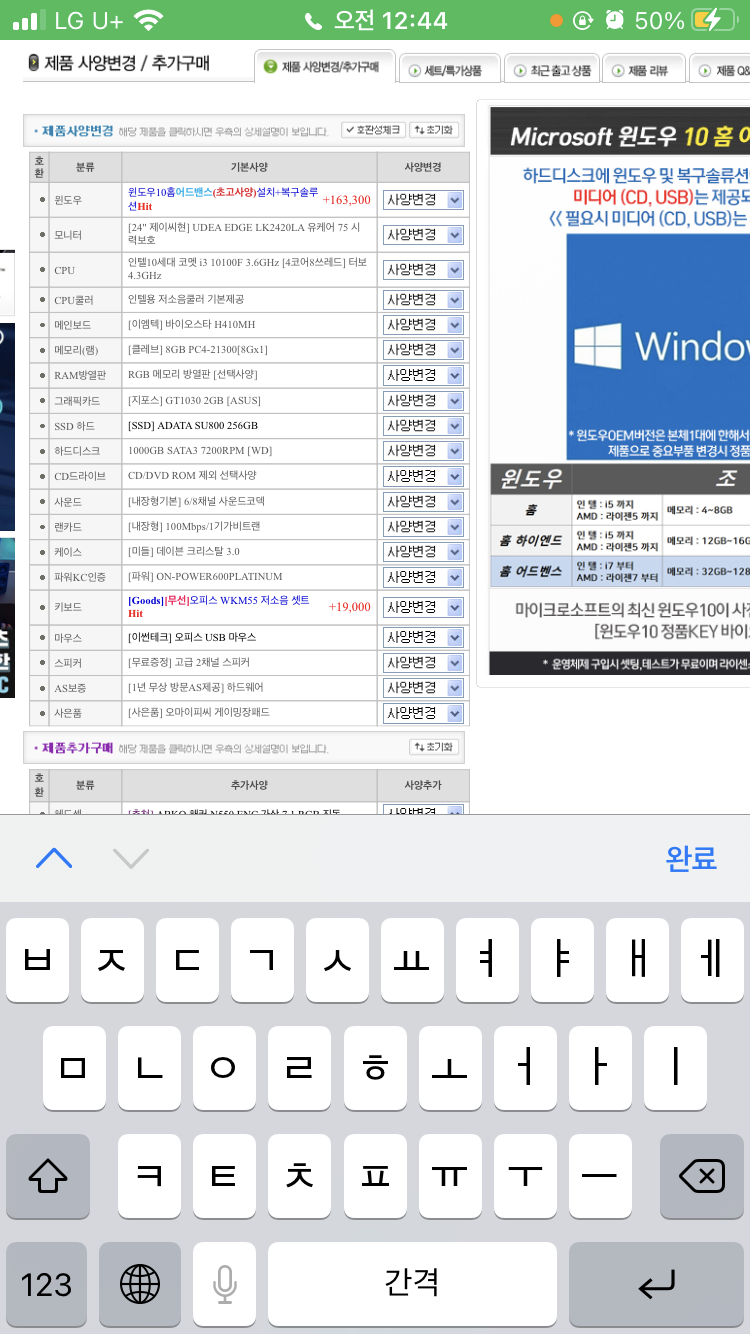Open 사양변경 dropdown for 랜카드 row

(423, 527)
